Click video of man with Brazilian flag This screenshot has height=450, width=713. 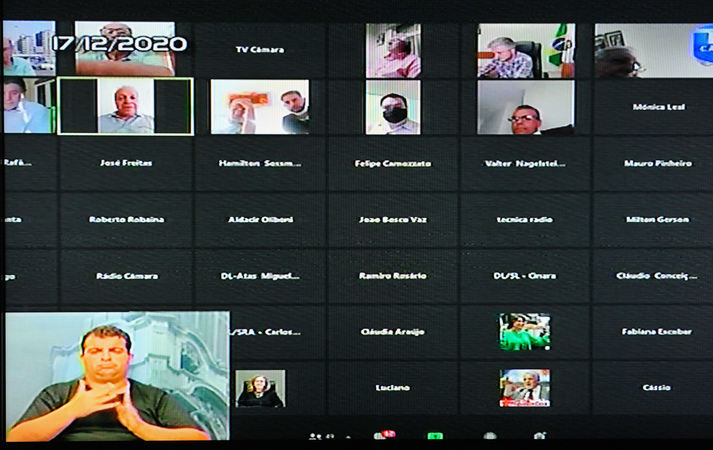(526, 50)
